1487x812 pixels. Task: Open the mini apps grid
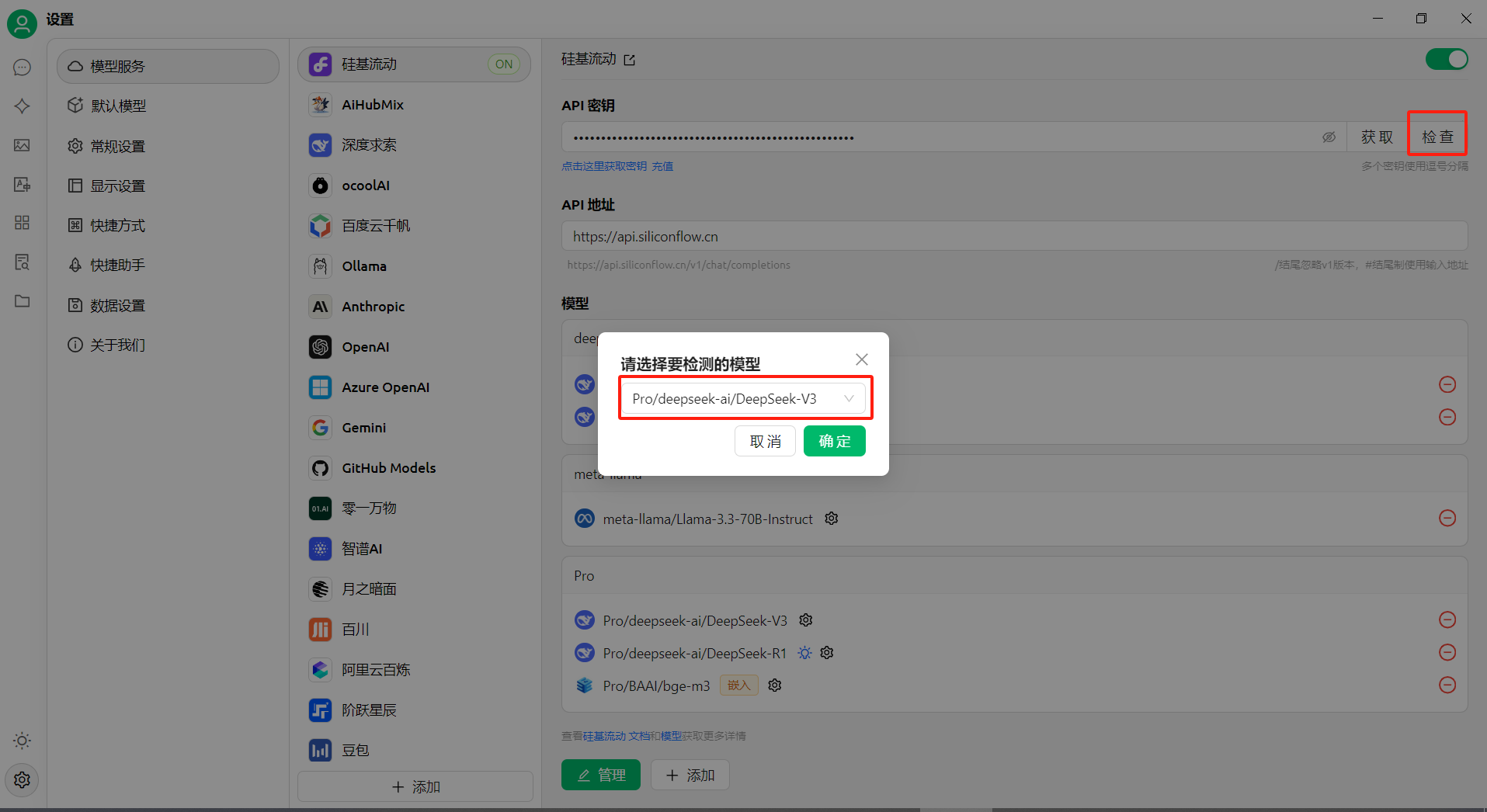point(22,223)
